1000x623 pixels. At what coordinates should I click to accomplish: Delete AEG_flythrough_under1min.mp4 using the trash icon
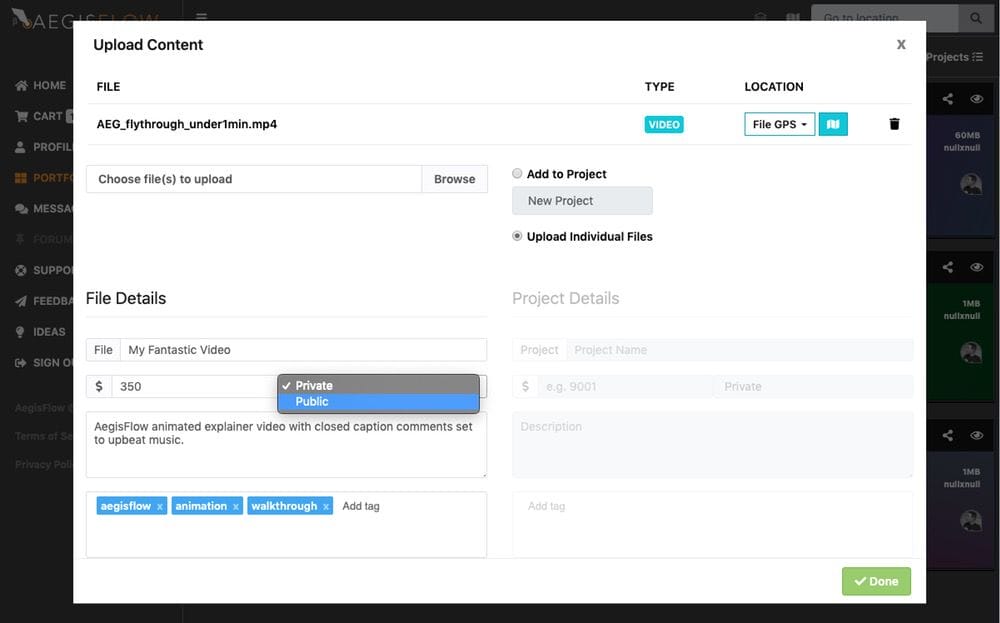click(x=894, y=123)
